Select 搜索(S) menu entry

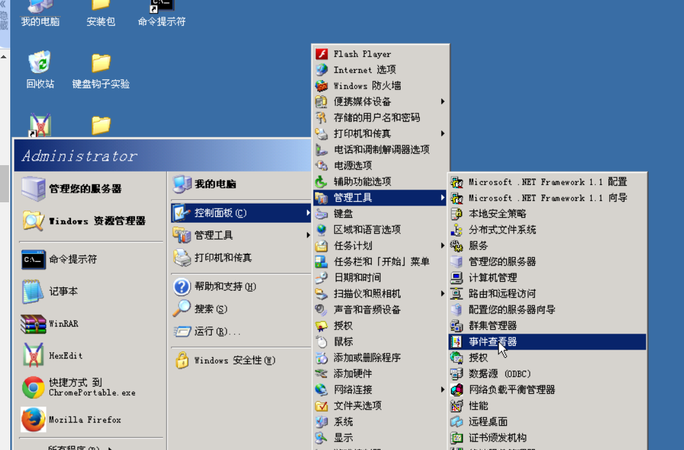click(240, 309)
